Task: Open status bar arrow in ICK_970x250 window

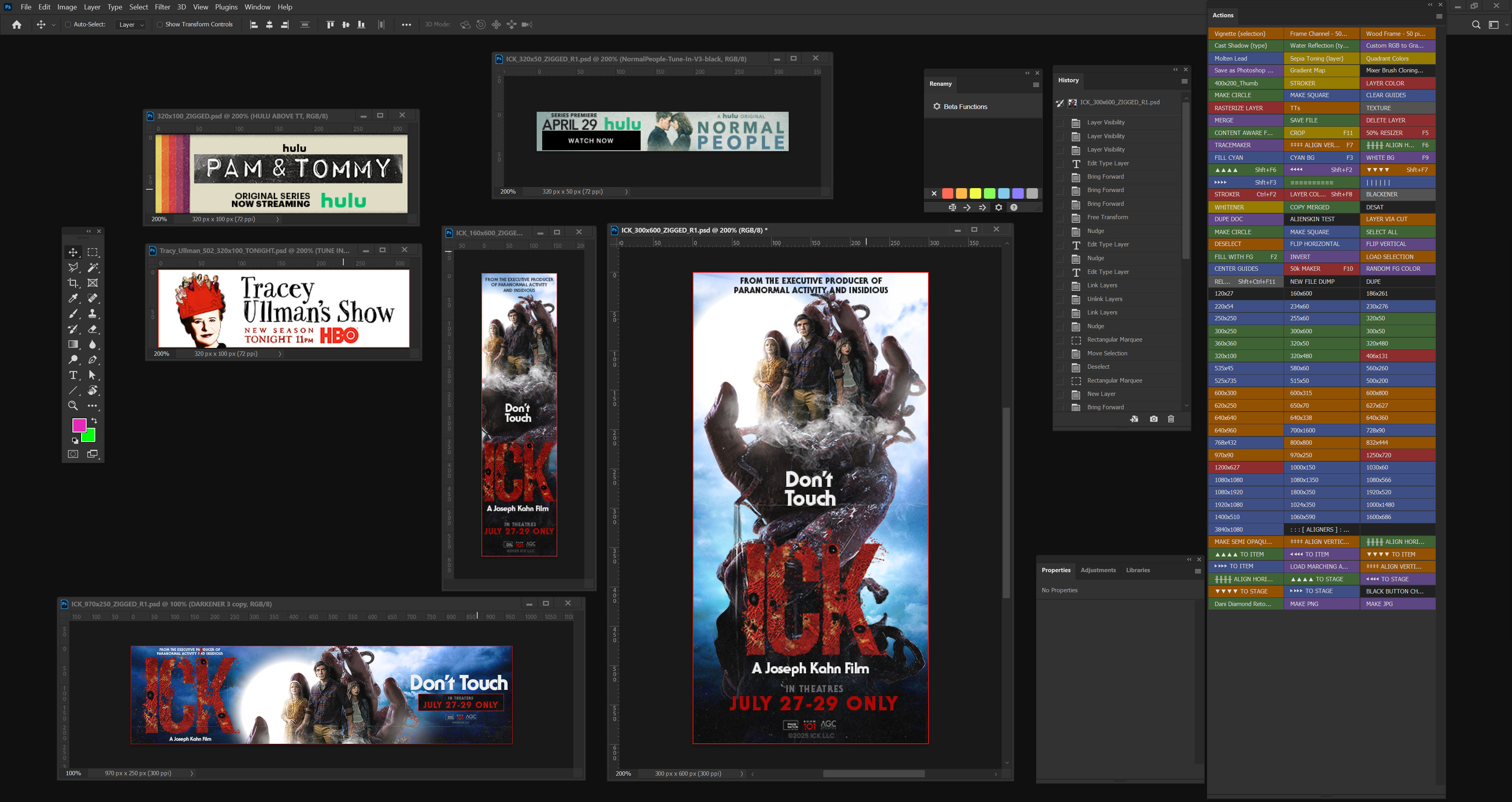Action: (192, 773)
